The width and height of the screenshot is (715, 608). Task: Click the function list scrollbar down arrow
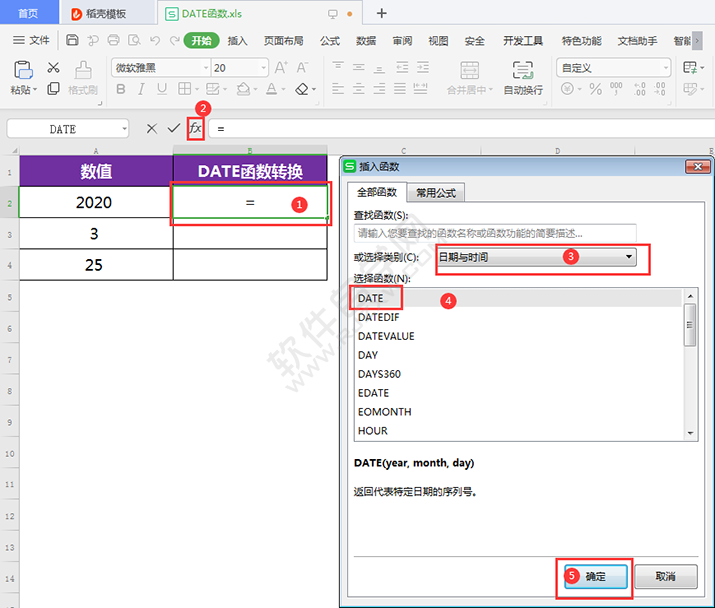pos(690,433)
